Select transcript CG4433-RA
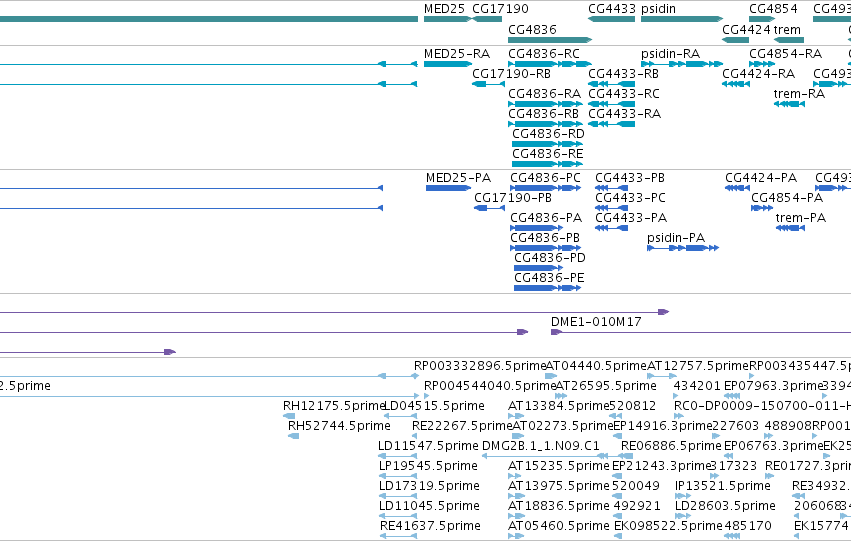Viewport: 851px width, 541px height. 611,124
